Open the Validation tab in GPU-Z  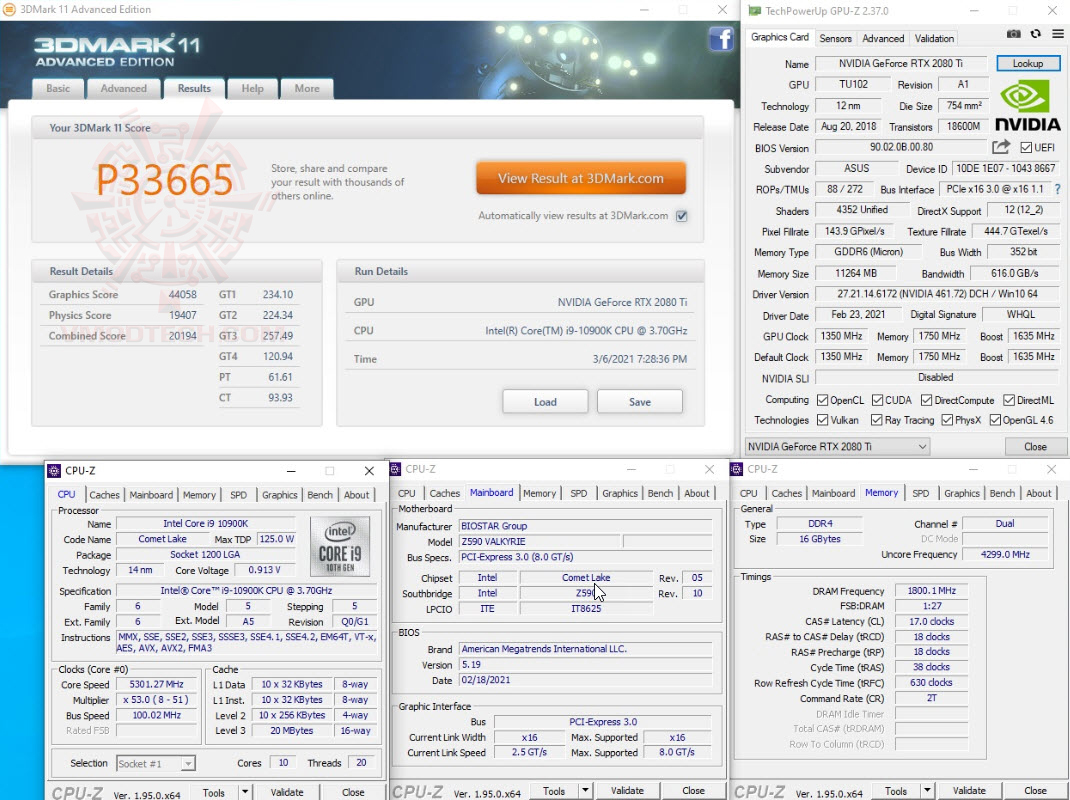coord(934,38)
